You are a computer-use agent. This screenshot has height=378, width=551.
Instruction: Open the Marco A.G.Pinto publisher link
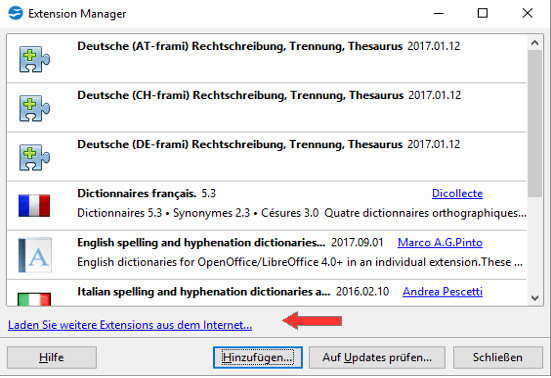point(440,242)
